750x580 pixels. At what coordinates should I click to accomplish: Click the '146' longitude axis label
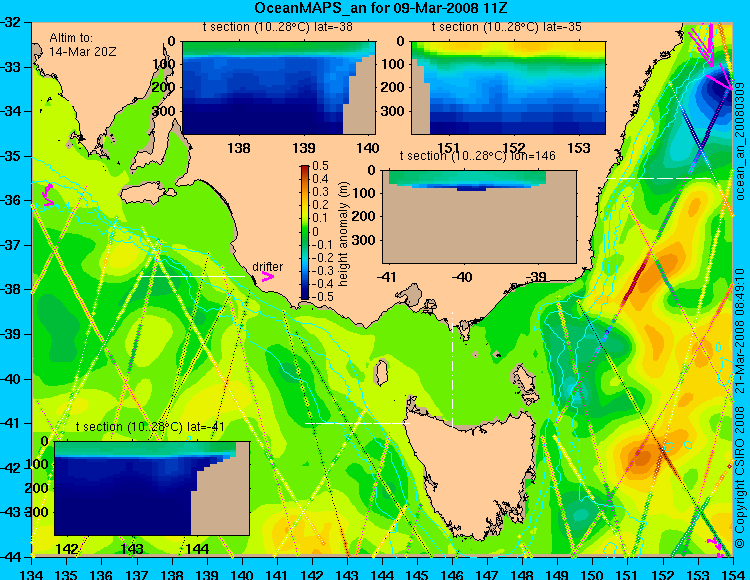(452, 574)
